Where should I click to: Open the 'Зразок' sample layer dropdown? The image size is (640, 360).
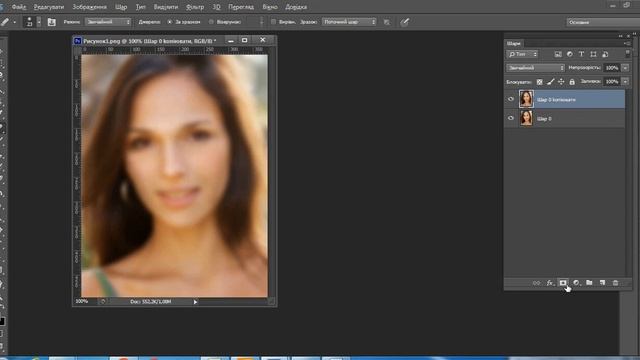pos(349,22)
